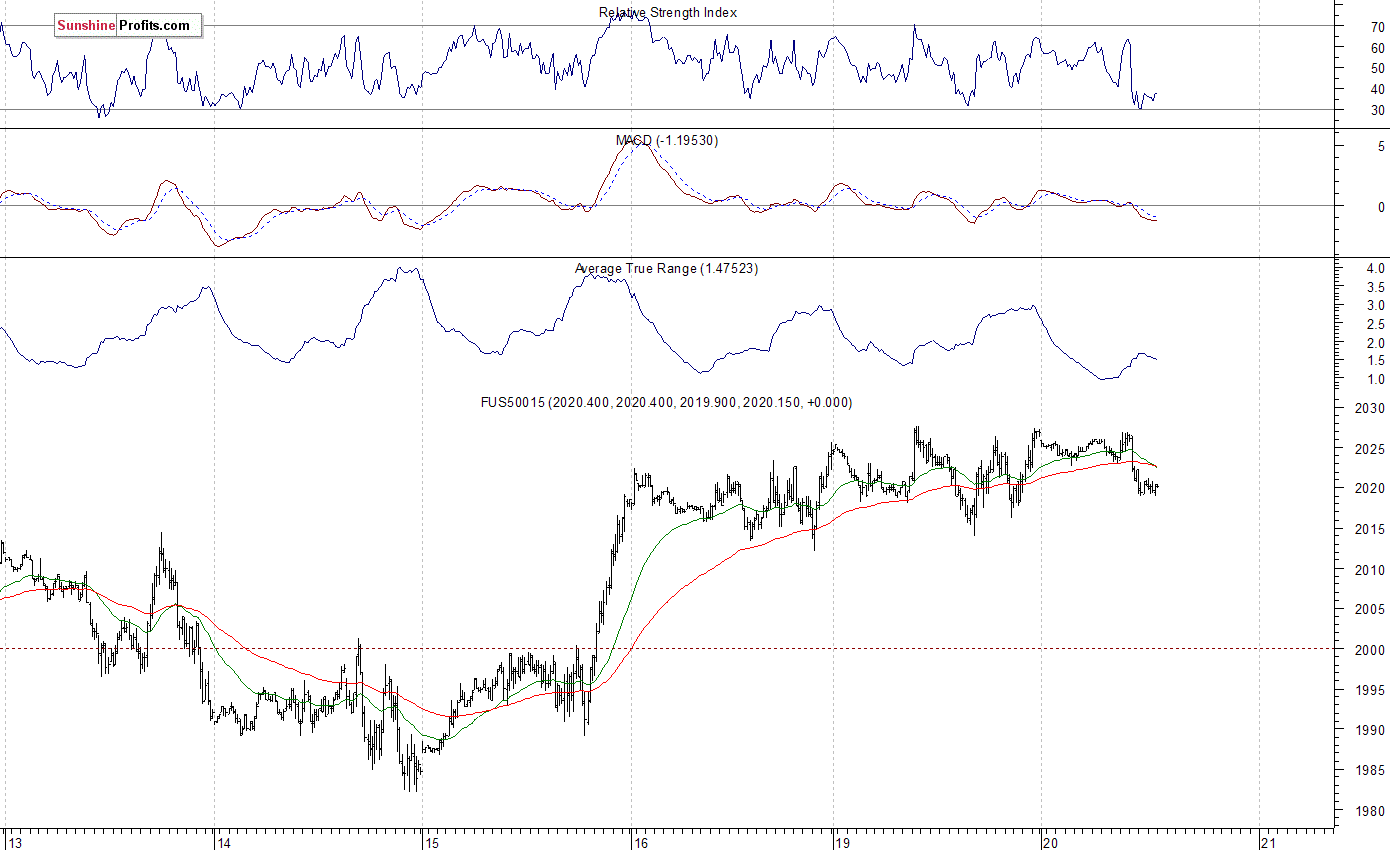Click date label 20 on time axis
The width and height of the screenshot is (1390, 850).
[1051, 843]
